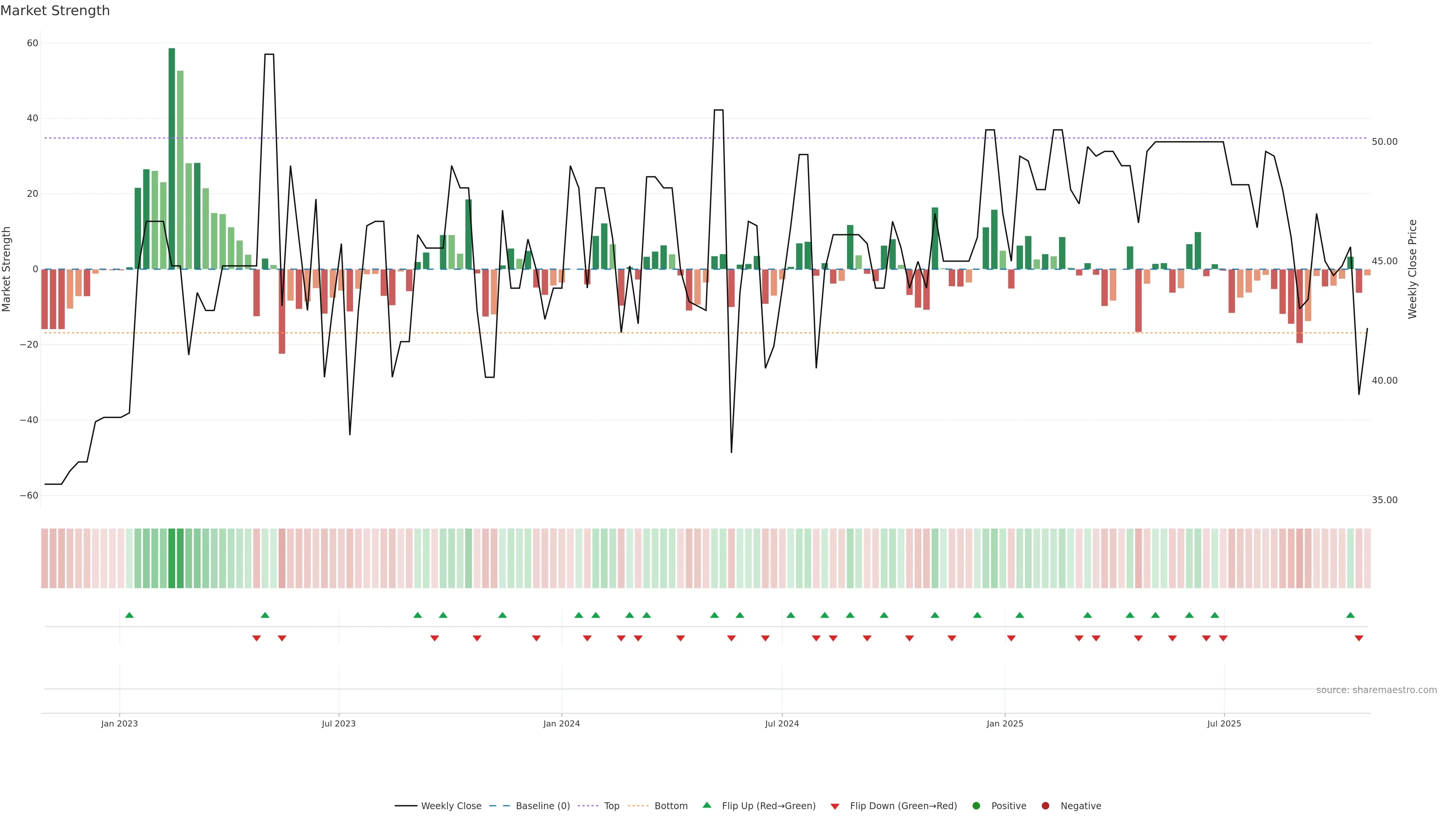1456x819 pixels.
Task: Open the source: sharemaestro.com text
Action: 1376,690
